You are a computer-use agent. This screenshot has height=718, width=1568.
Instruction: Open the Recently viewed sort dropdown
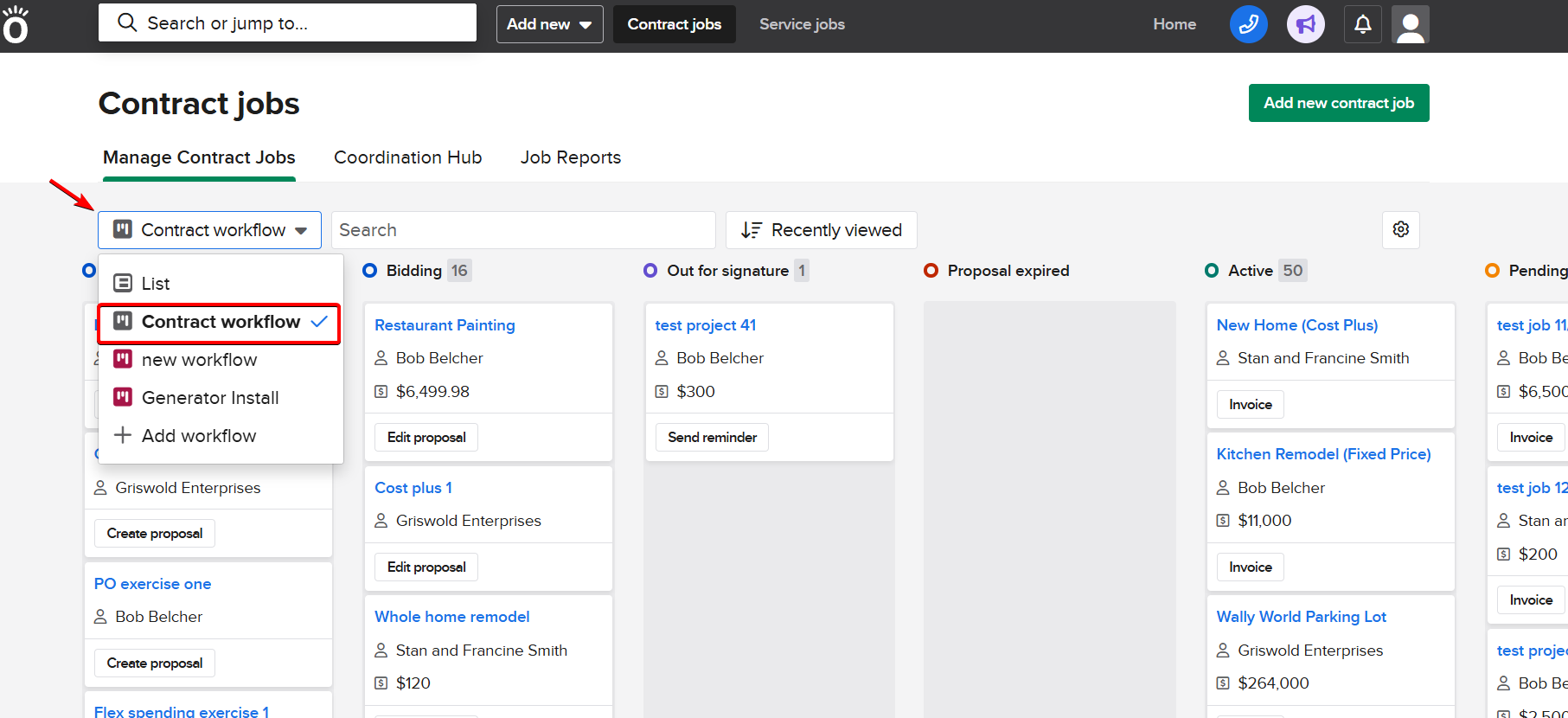pyautogui.click(x=821, y=230)
